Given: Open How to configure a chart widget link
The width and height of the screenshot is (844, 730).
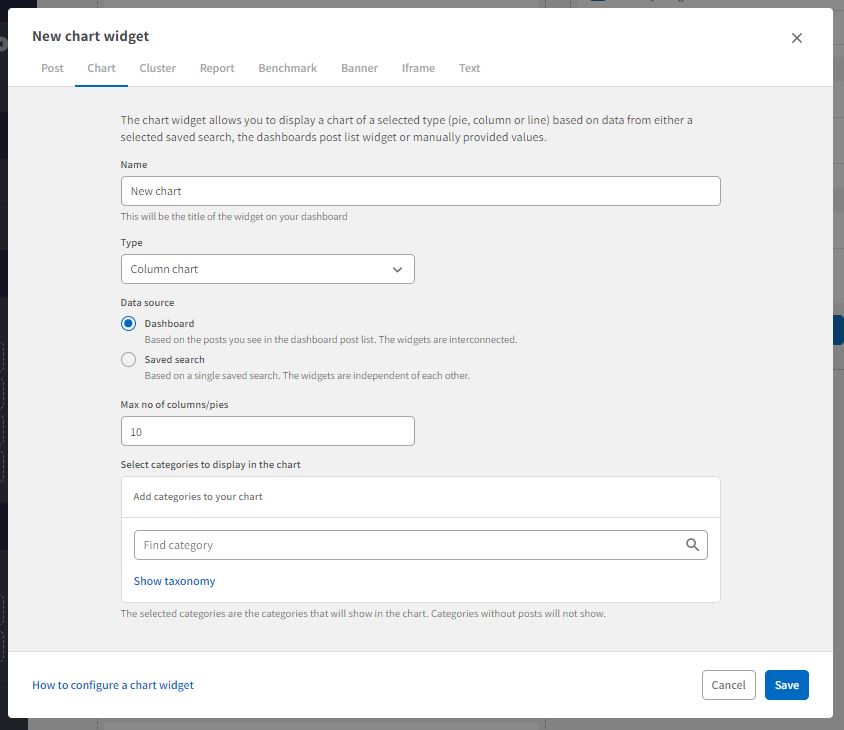Looking at the screenshot, I should [x=113, y=685].
